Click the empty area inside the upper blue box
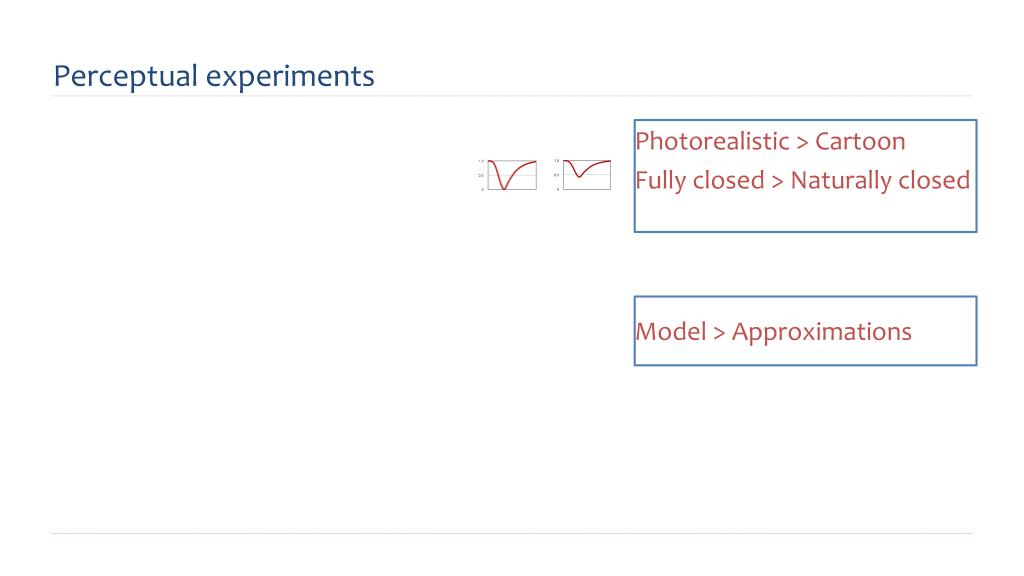 (805, 212)
